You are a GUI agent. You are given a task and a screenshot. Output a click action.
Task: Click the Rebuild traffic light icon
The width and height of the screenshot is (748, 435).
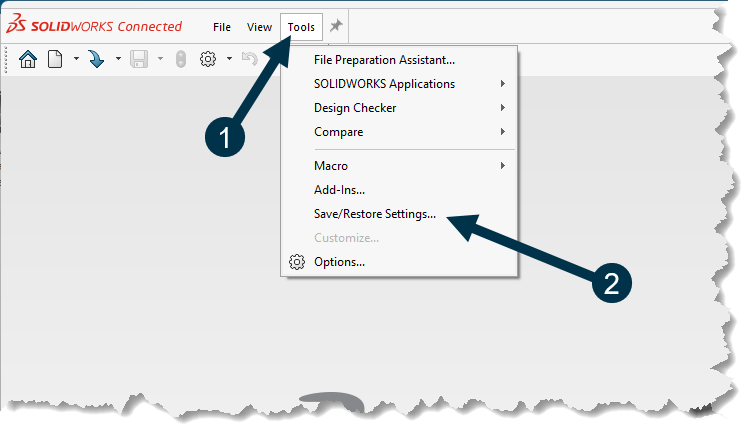[181, 59]
